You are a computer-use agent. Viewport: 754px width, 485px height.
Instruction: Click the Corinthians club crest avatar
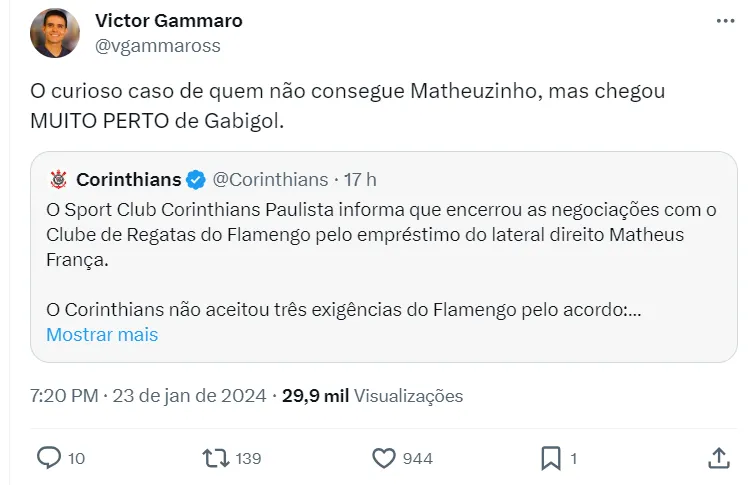tap(58, 180)
